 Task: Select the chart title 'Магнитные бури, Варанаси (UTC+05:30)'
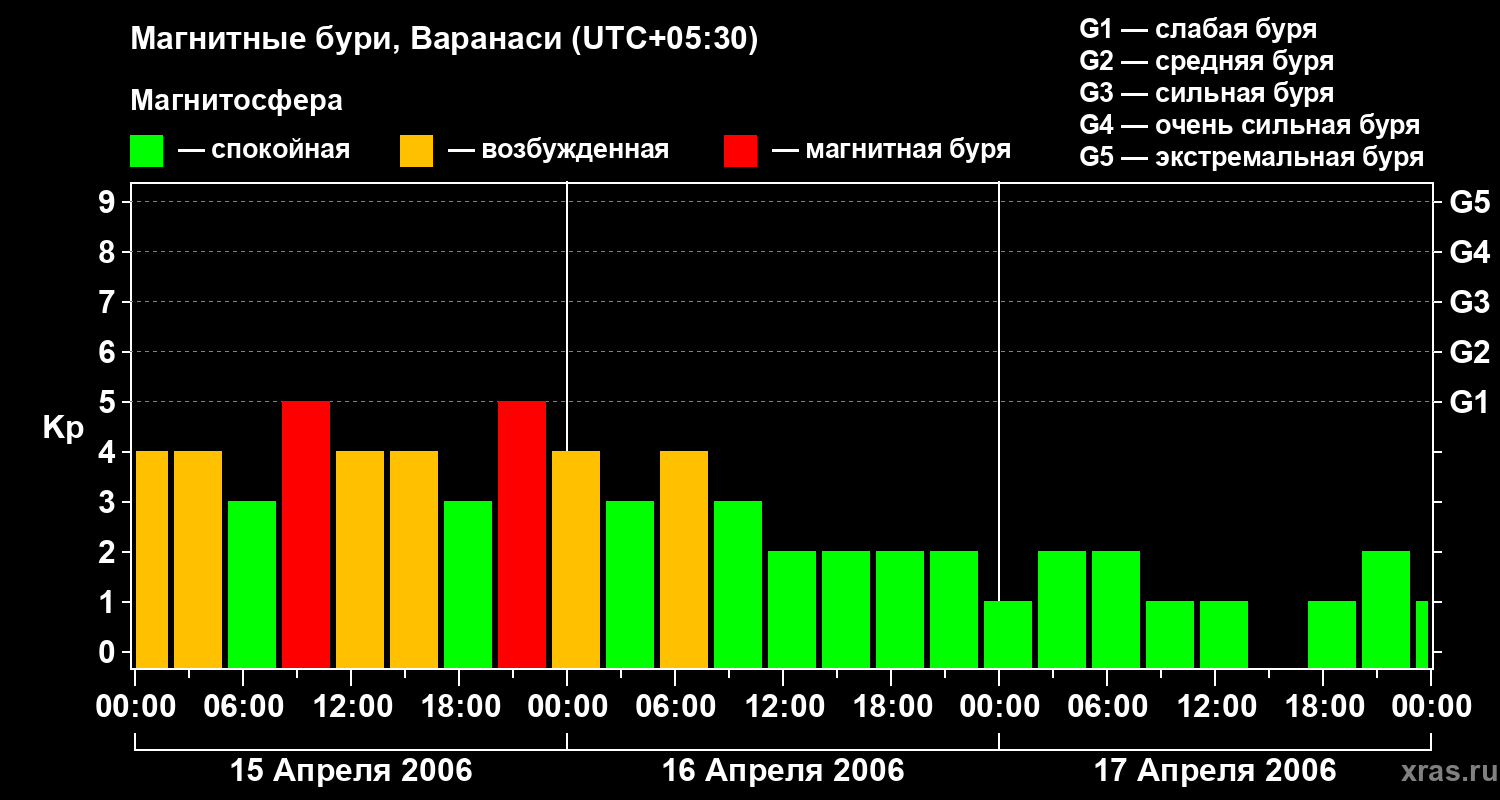pyautogui.click(x=444, y=40)
